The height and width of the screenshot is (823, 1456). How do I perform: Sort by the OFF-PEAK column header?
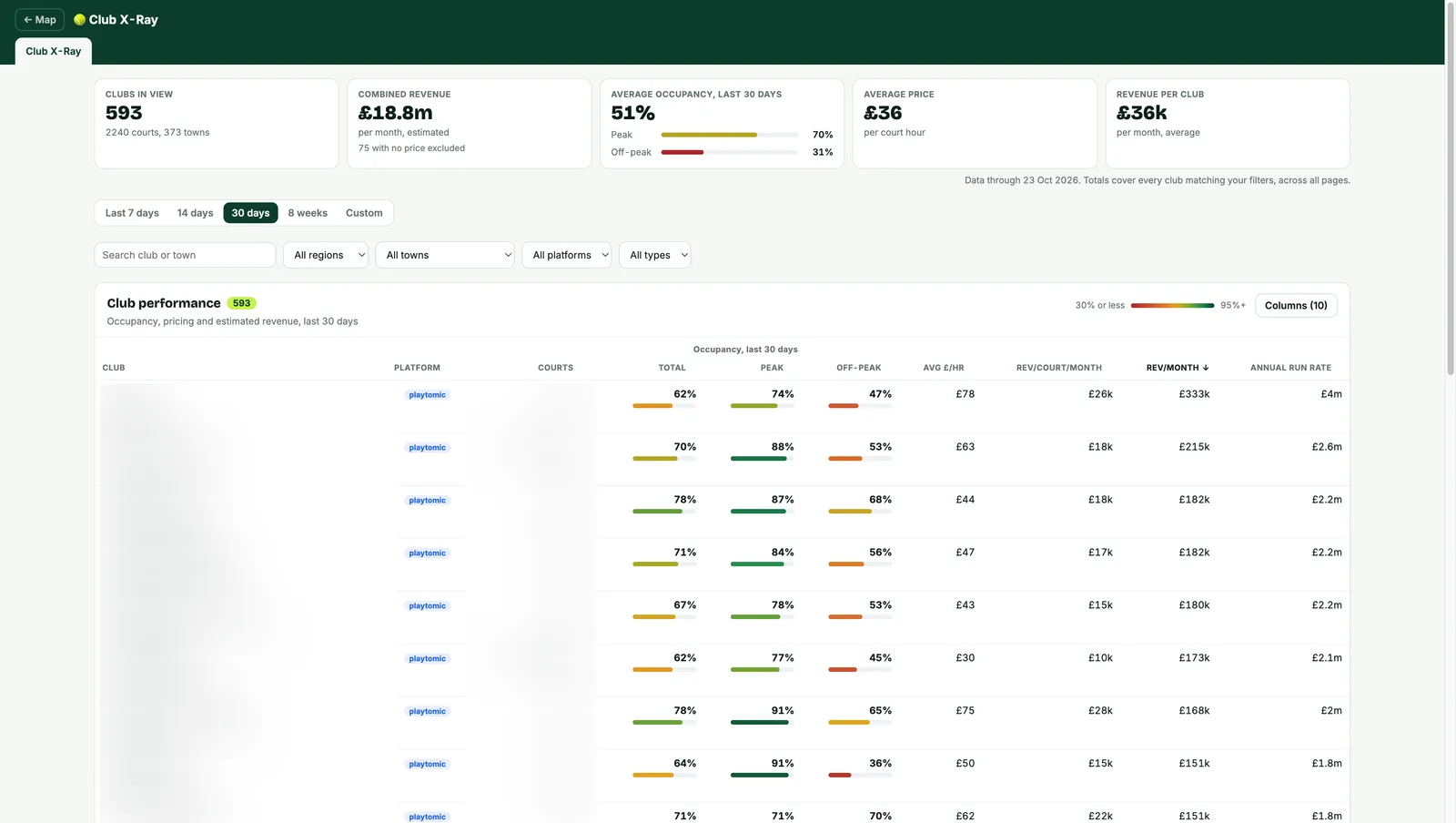[x=859, y=368]
